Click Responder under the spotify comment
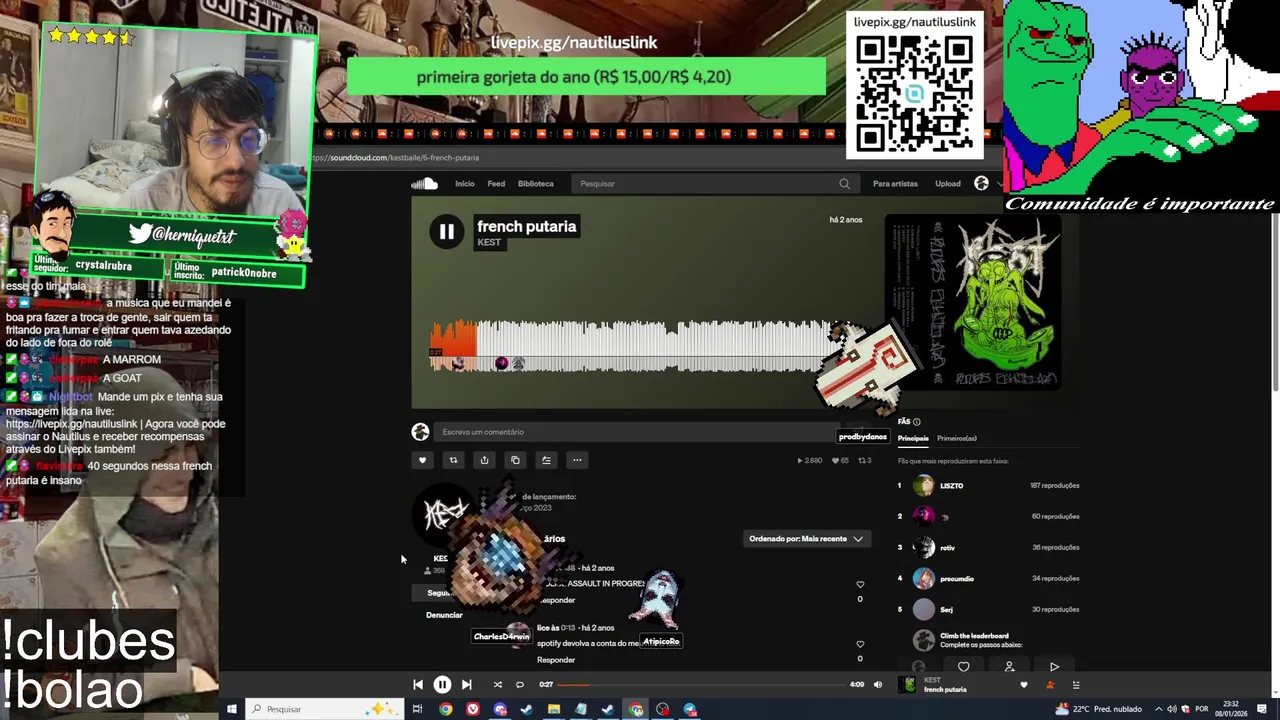Image resolution: width=1280 pixels, height=720 pixels. click(x=556, y=660)
